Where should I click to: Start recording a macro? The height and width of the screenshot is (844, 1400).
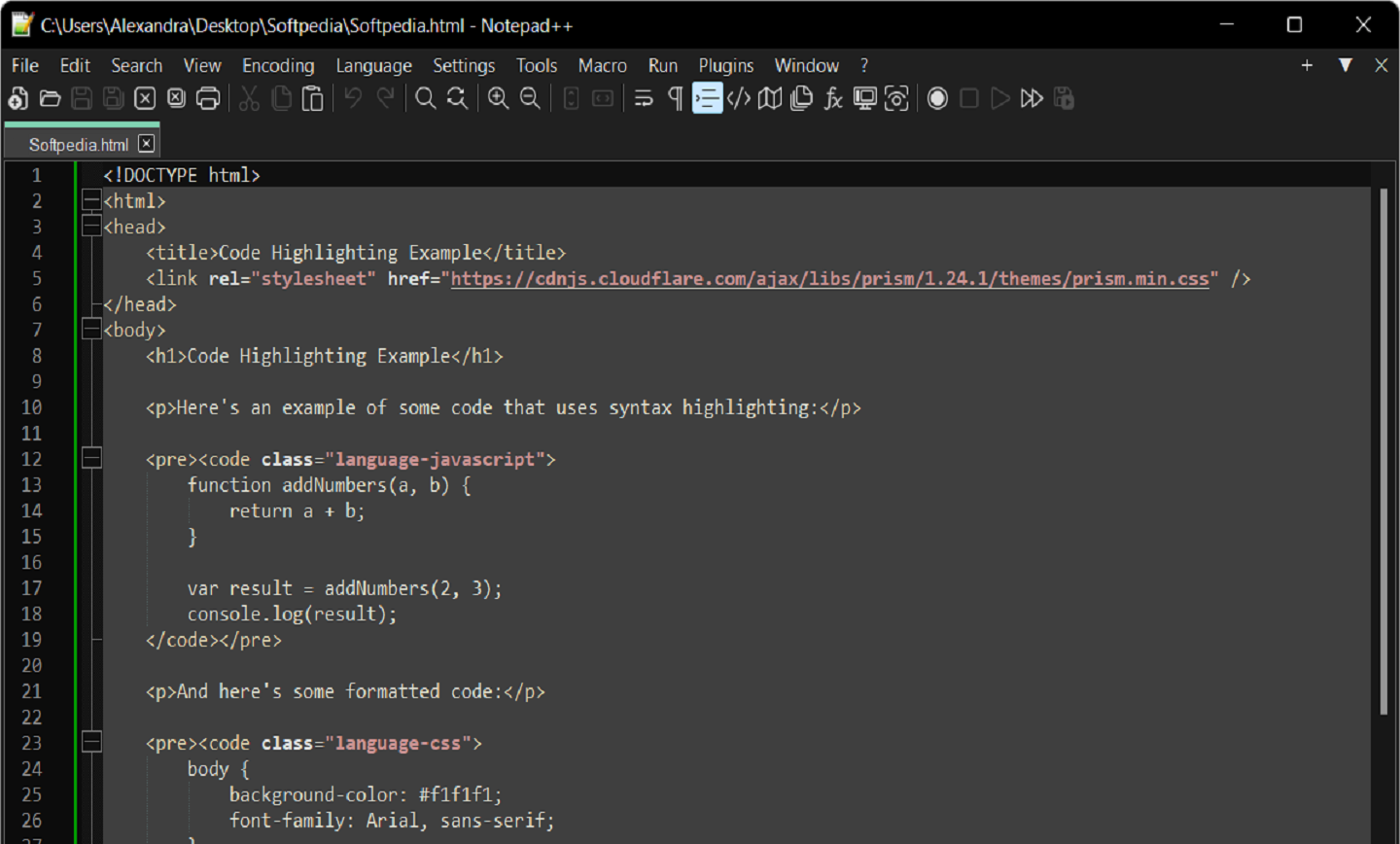tap(937, 98)
